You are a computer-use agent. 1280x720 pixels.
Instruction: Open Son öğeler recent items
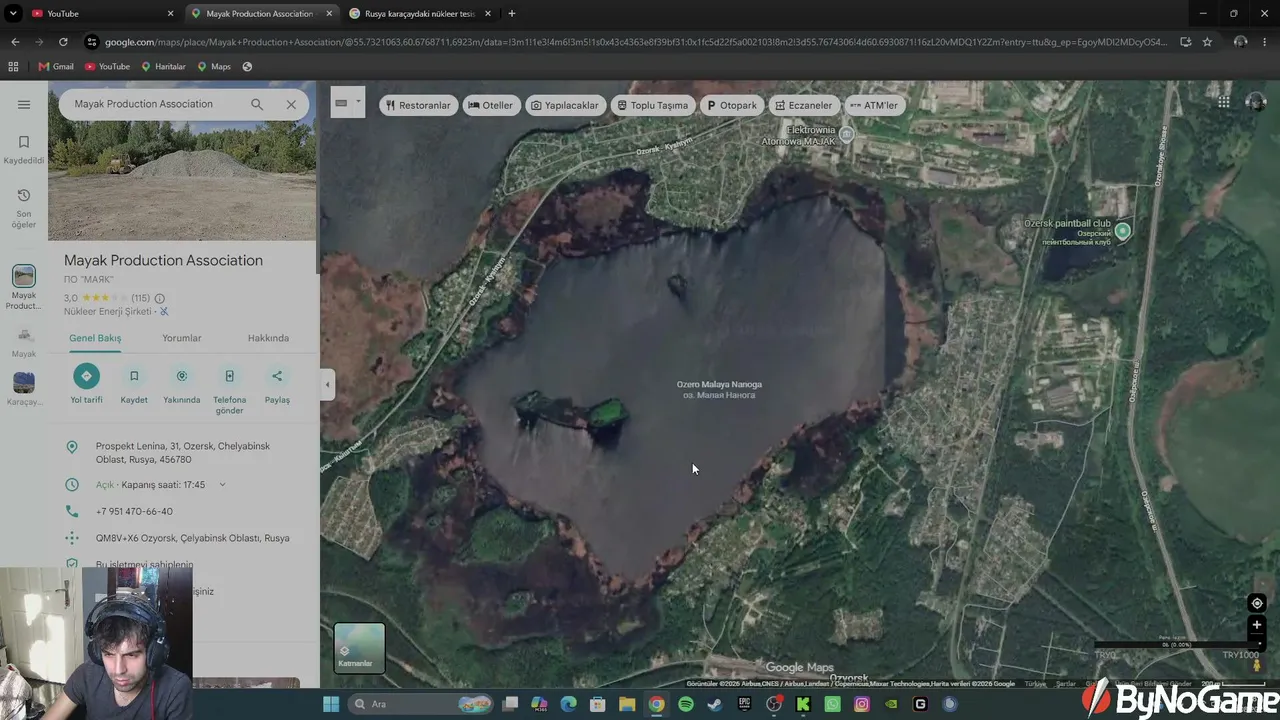point(24,207)
